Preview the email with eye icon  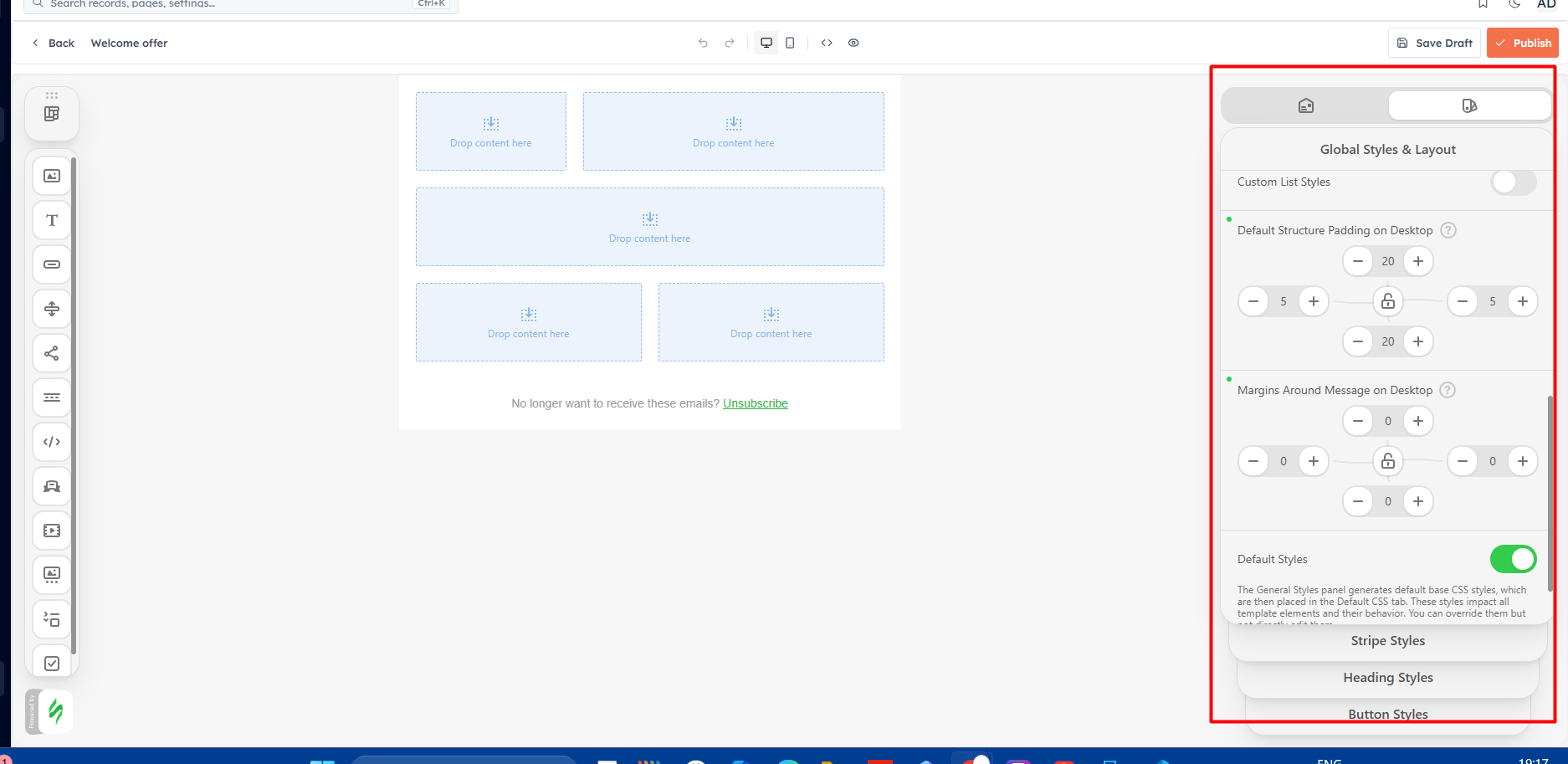tap(853, 43)
